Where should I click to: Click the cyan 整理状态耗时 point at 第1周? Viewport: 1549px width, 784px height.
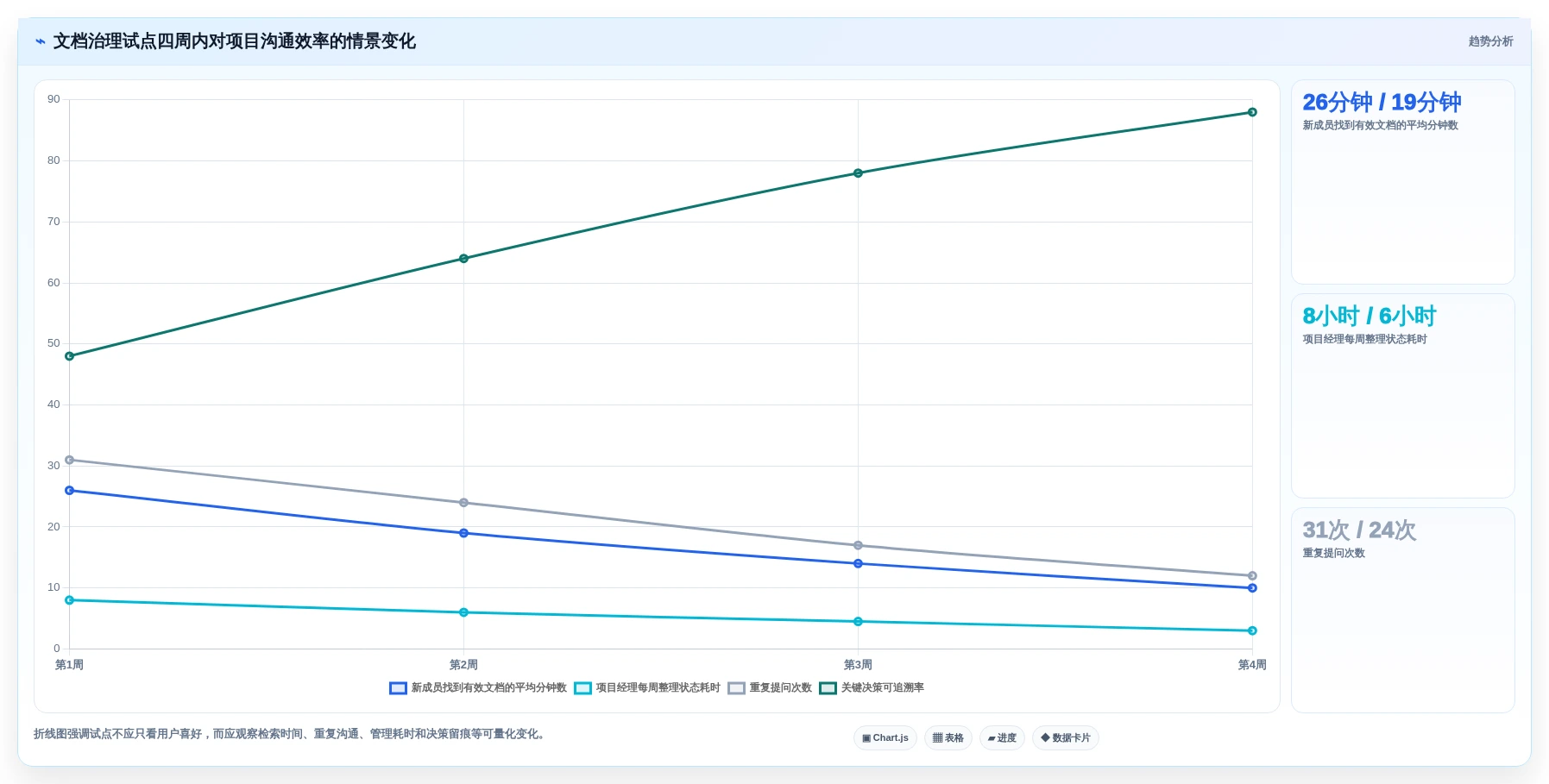70,600
